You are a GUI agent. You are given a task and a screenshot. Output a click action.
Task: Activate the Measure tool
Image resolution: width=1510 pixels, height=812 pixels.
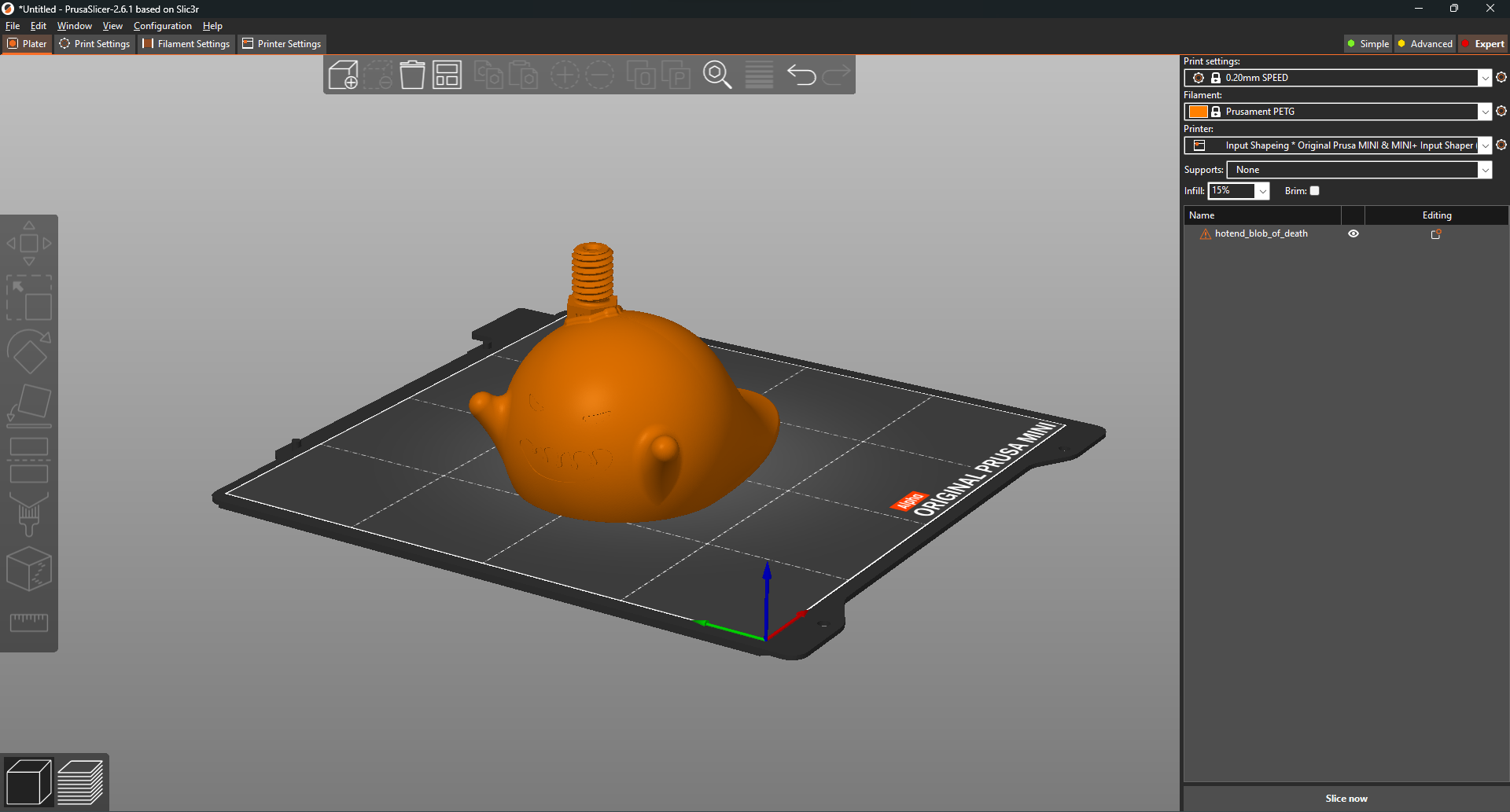point(29,623)
